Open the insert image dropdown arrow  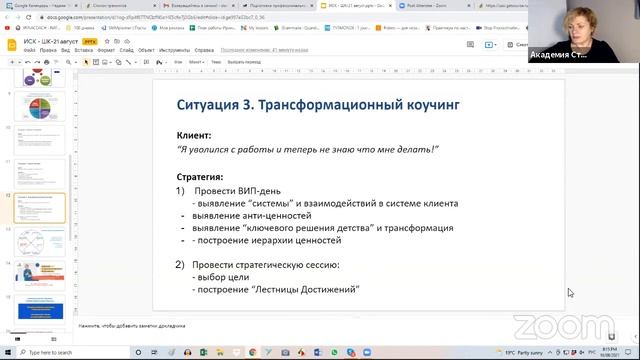point(110,62)
